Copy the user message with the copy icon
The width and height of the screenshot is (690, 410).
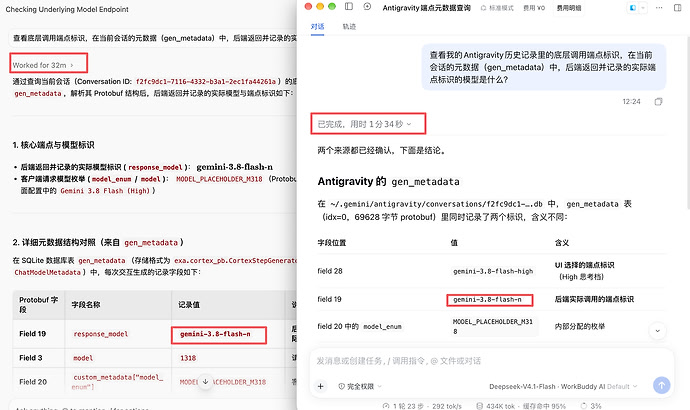coord(658,102)
